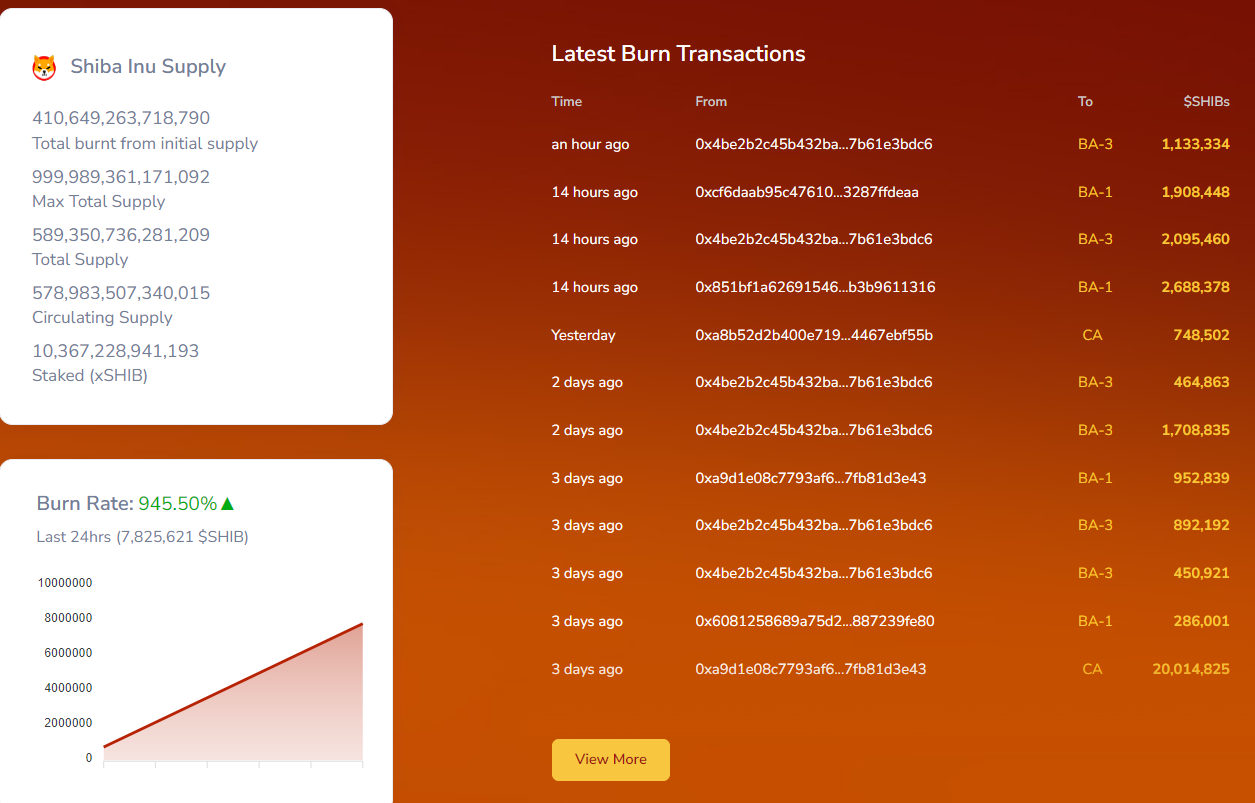The width and height of the screenshot is (1255, 803).
Task: Open sender address in the 2,095,460 SHIB row
Action: [814, 239]
